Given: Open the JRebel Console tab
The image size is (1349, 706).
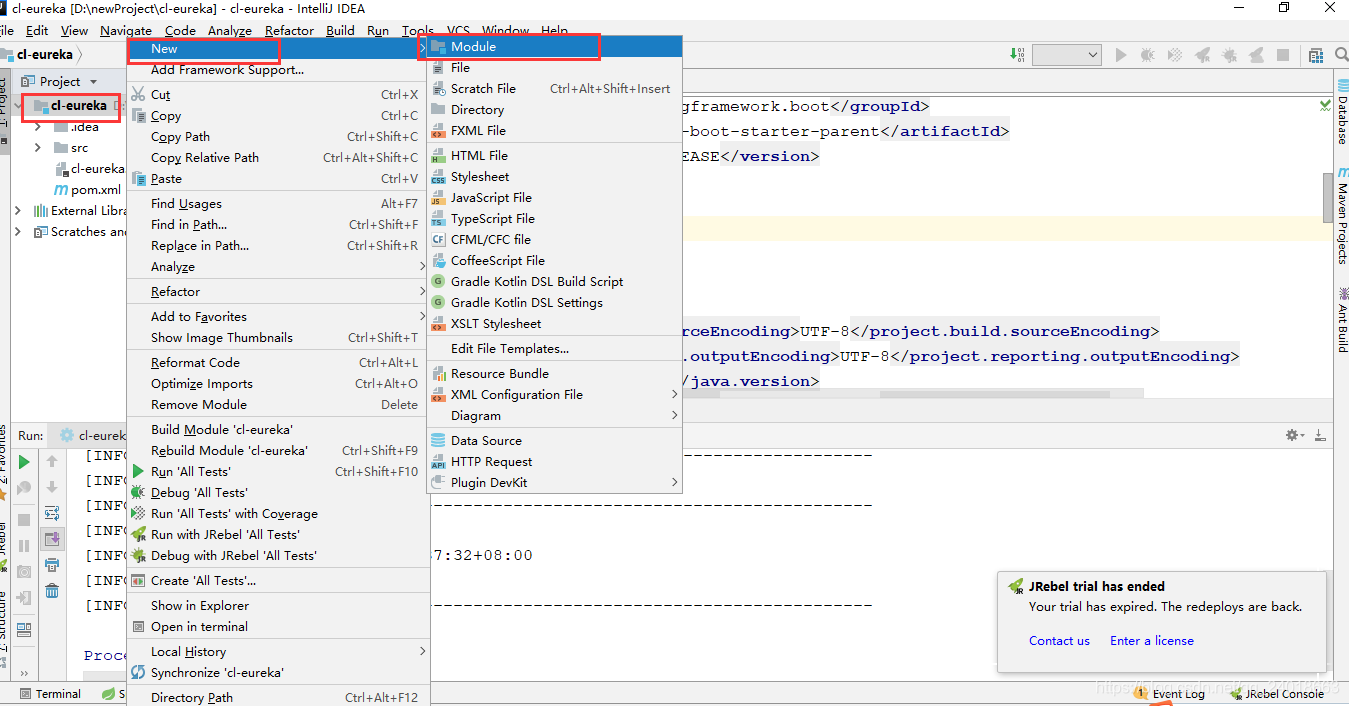Looking at the screenshot, I should click(1277, 693).
